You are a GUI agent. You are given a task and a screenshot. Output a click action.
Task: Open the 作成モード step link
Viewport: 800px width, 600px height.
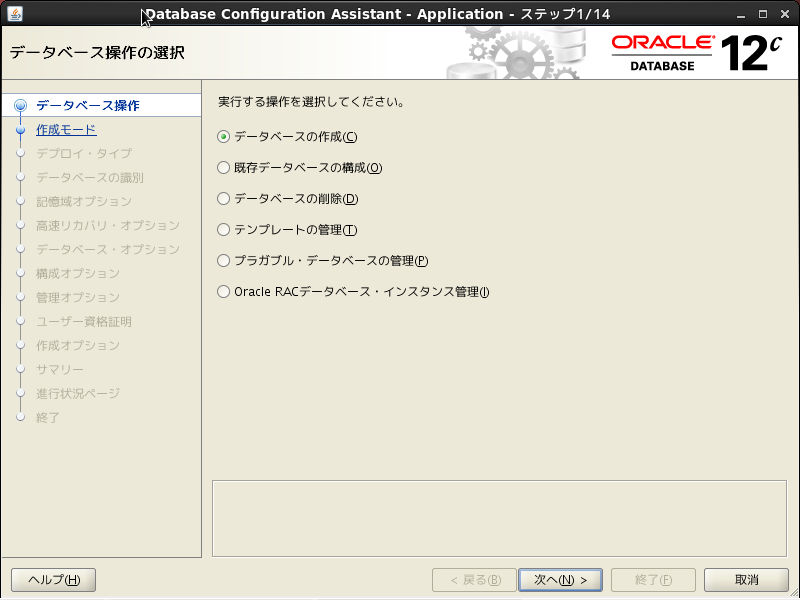[66, 130]
